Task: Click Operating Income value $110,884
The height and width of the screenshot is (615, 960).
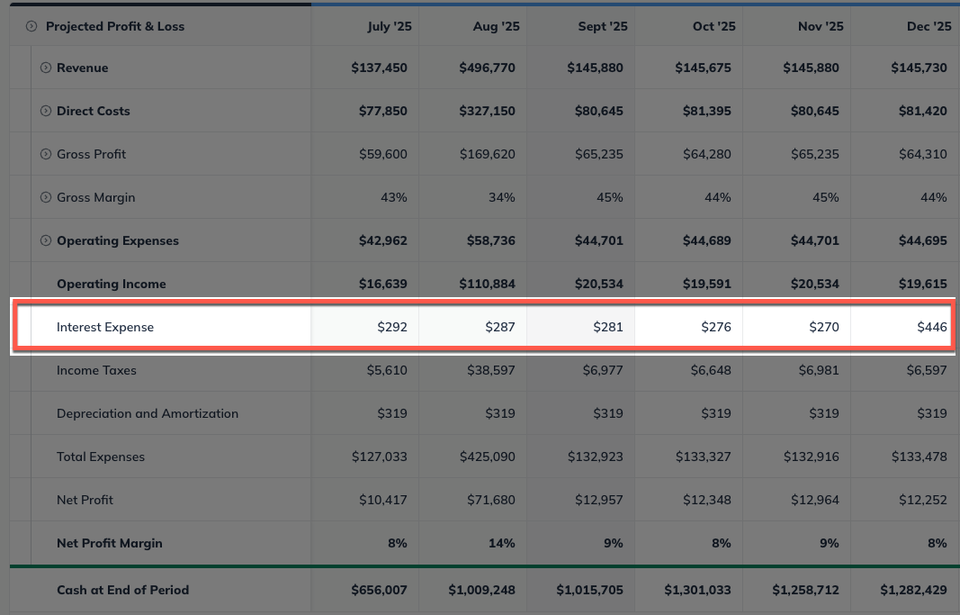Action: [x=487, y=284]
